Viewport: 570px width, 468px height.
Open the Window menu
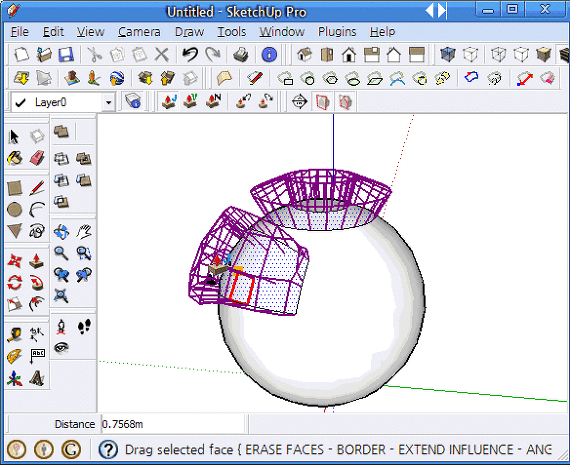pos(282,32)
